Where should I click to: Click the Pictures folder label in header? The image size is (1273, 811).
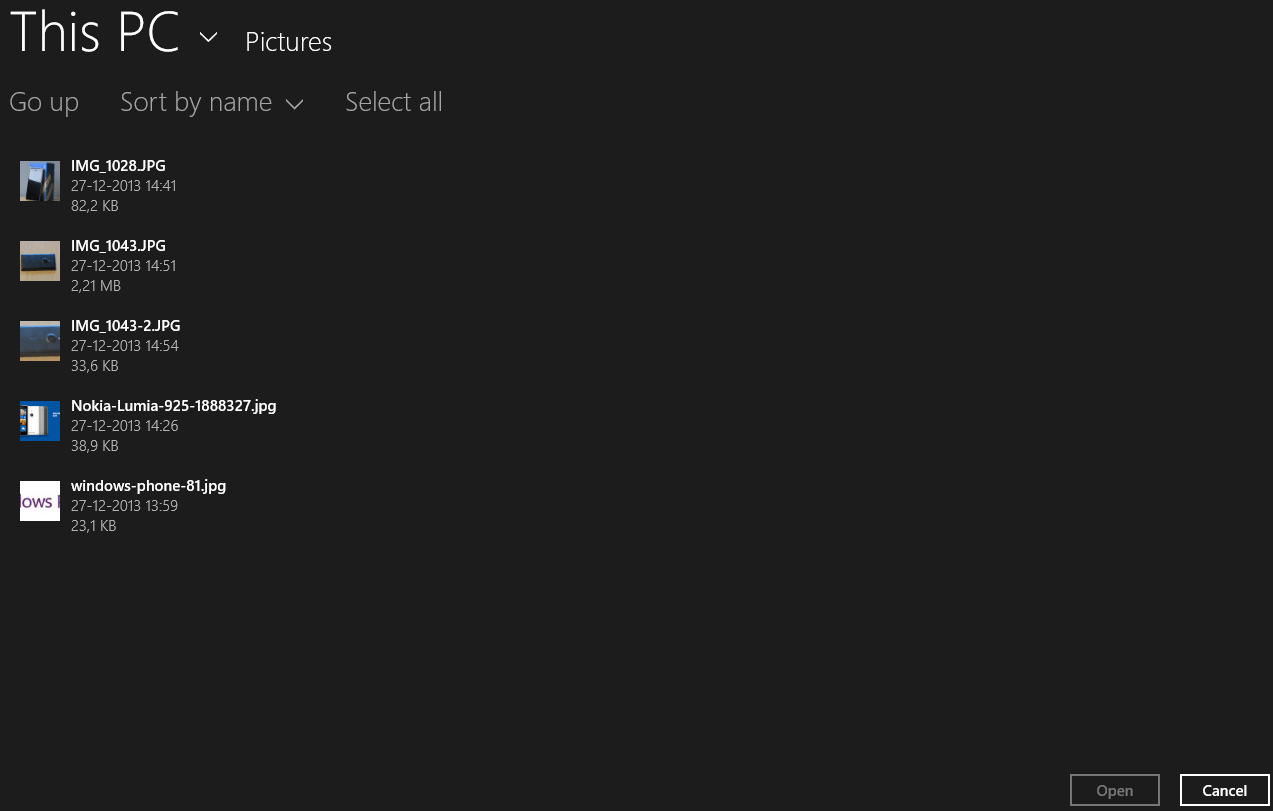(288, 42)
